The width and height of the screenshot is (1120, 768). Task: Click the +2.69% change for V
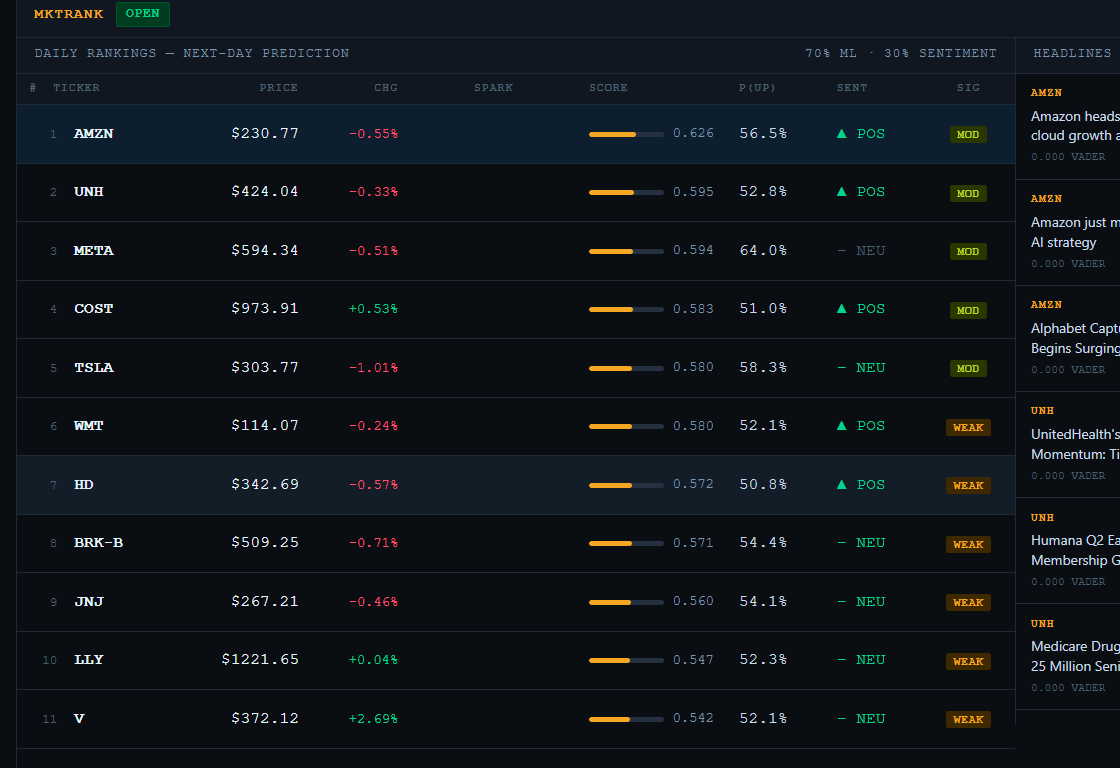pyautogui.click(x=373, y=719)
